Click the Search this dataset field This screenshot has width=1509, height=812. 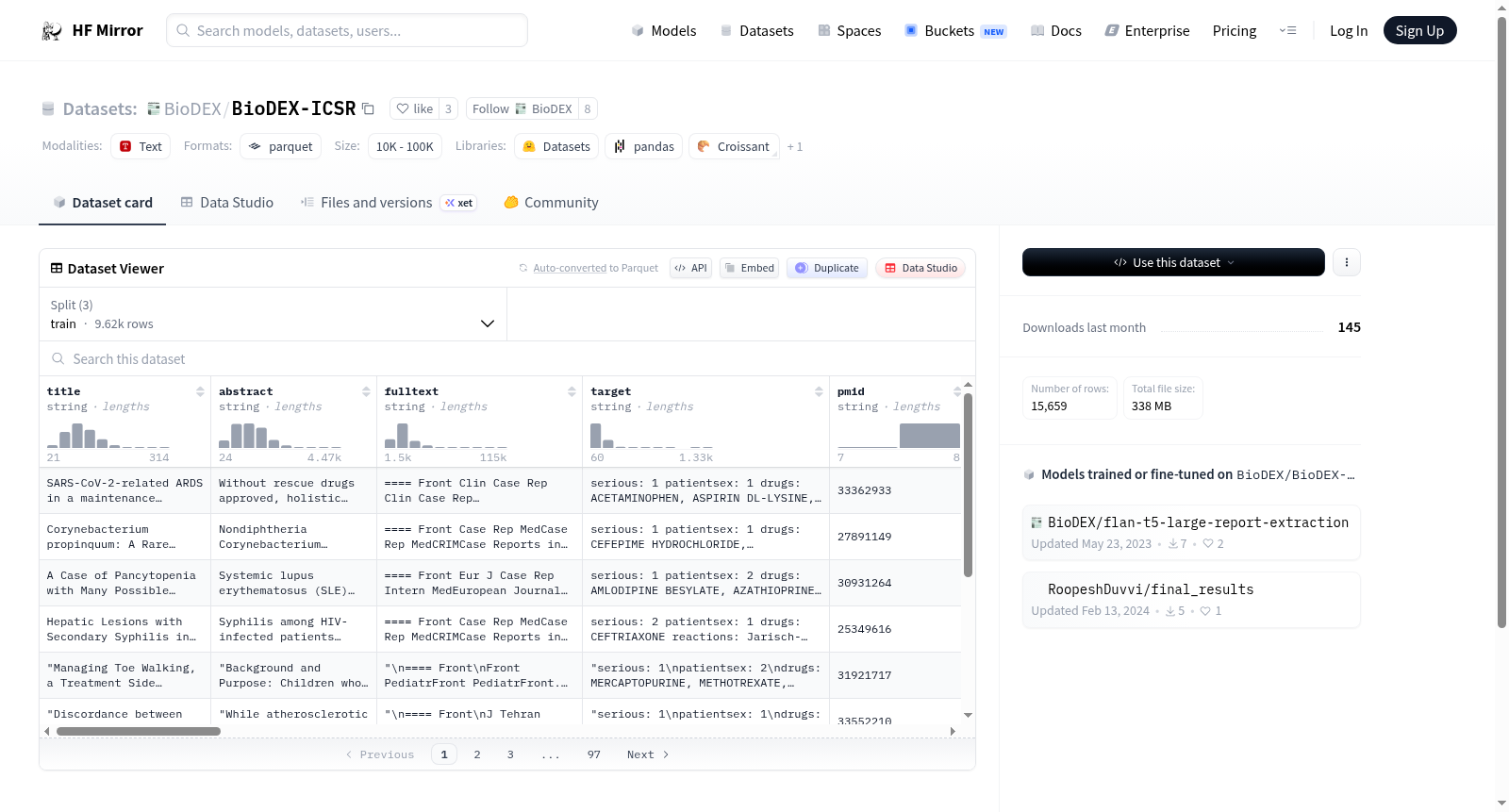point(507,359)
